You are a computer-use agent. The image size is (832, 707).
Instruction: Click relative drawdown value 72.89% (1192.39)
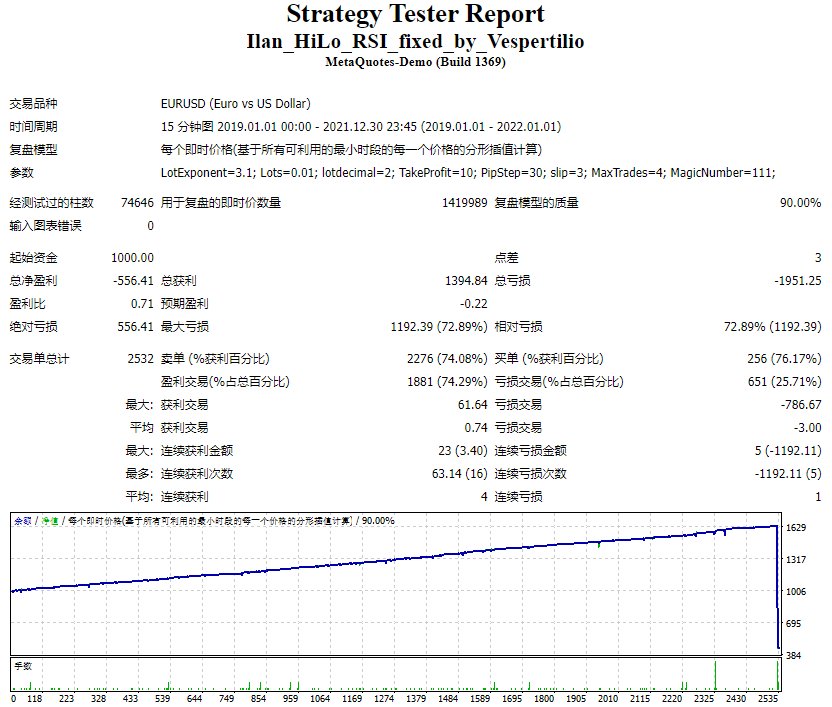tap(773, 327)
